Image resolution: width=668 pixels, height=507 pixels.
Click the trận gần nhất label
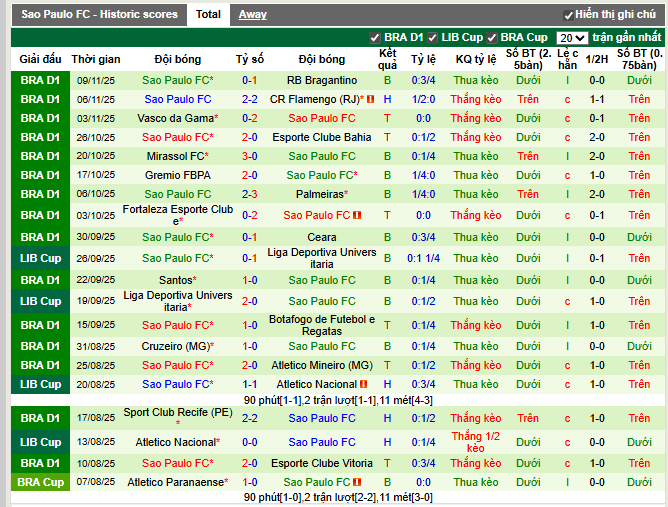pos(627,37)
